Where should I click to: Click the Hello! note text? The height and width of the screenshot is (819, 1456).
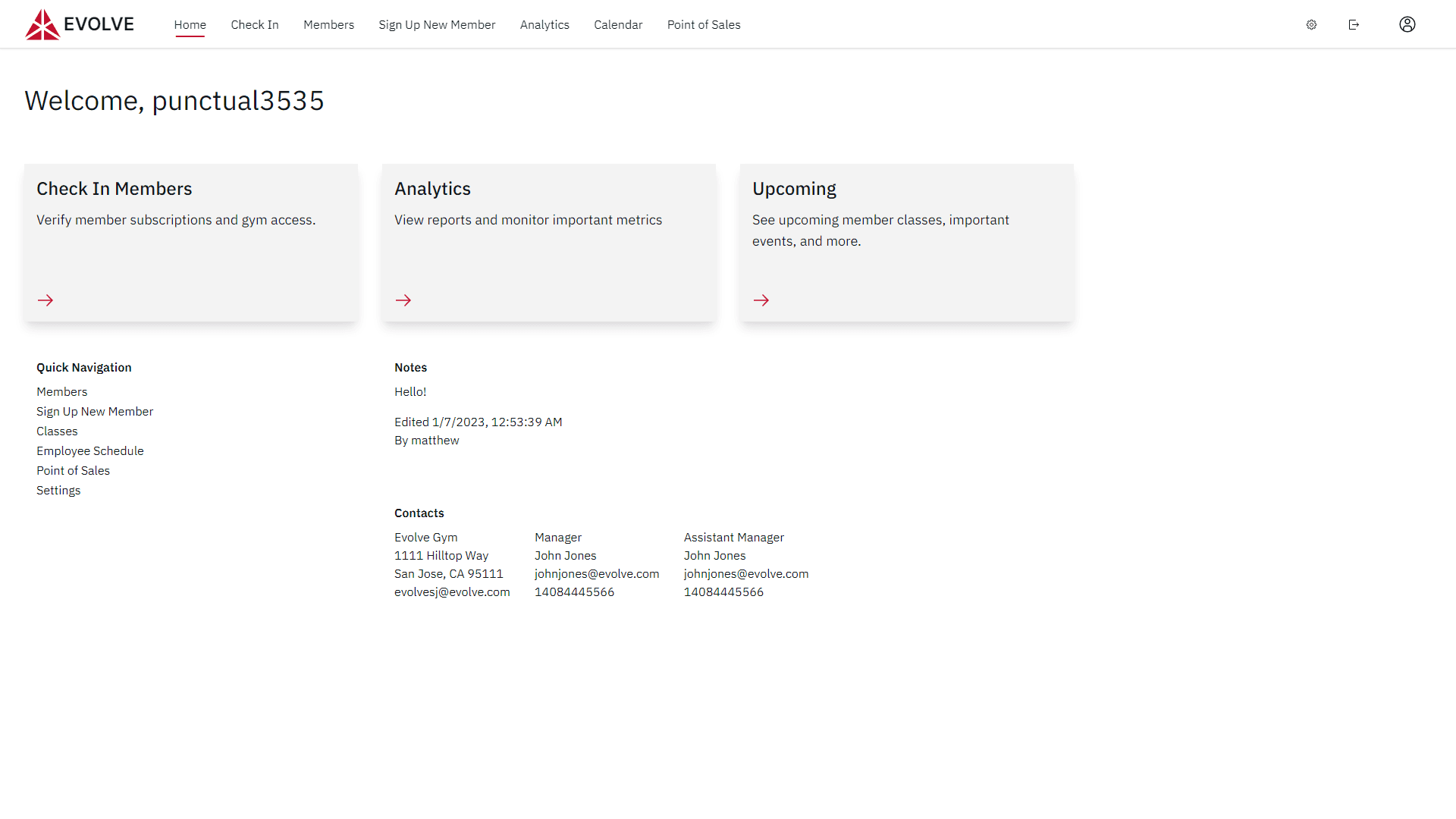click(410, 391)
